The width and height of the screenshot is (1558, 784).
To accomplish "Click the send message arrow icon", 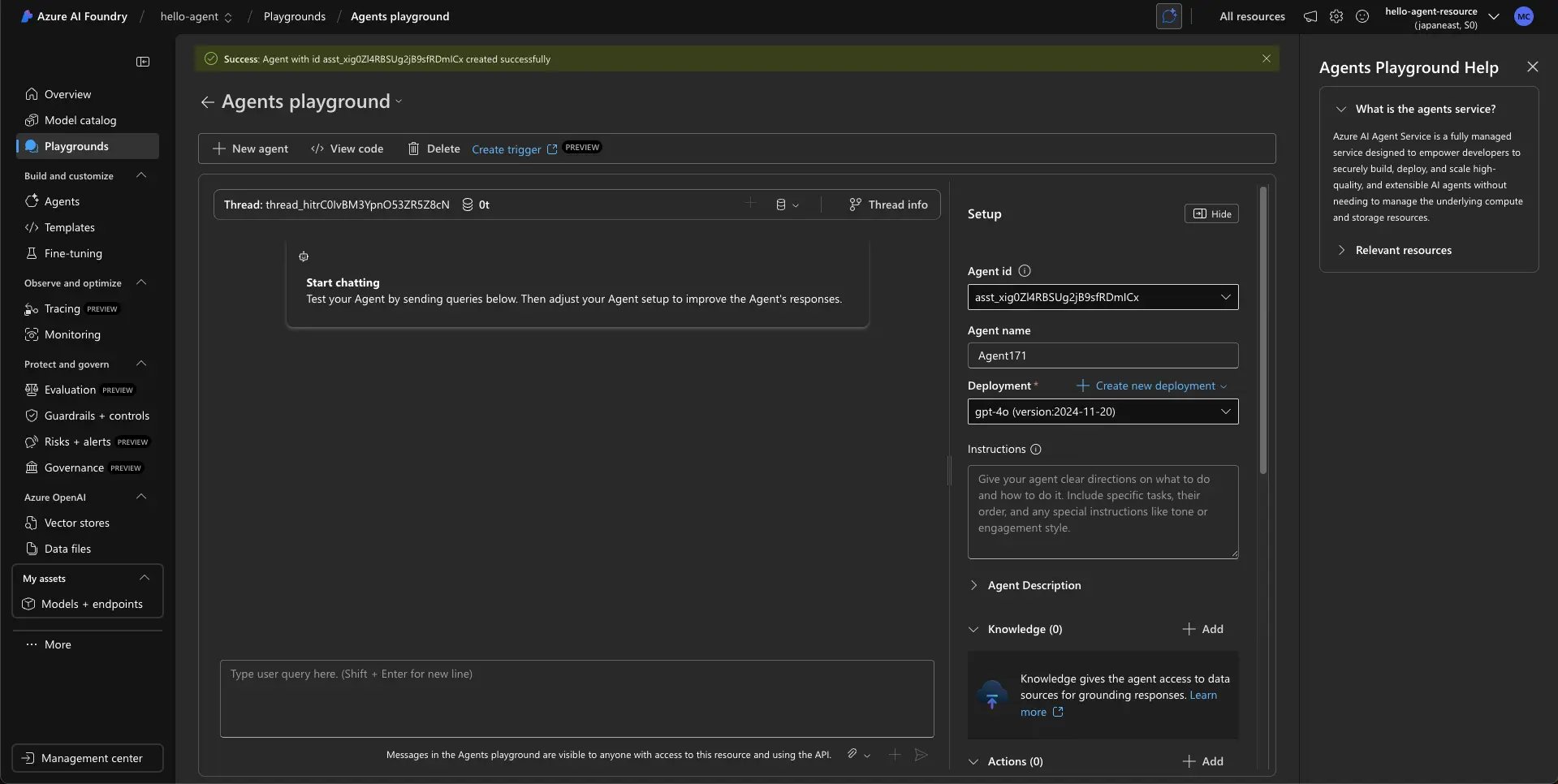I will (x=921, y=755).
